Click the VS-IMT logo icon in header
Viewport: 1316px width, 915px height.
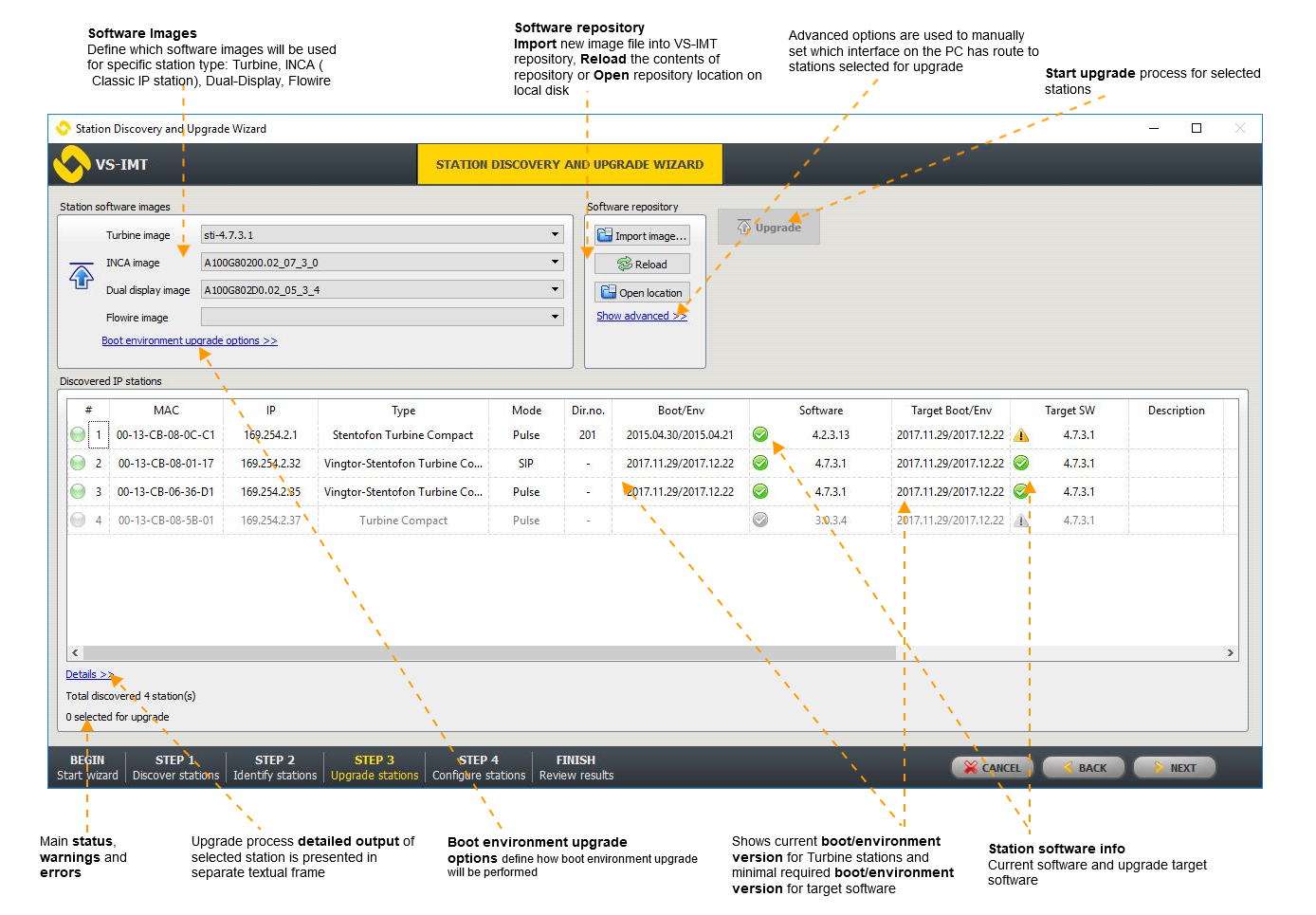pyautogui.click(x=72, y=164)
